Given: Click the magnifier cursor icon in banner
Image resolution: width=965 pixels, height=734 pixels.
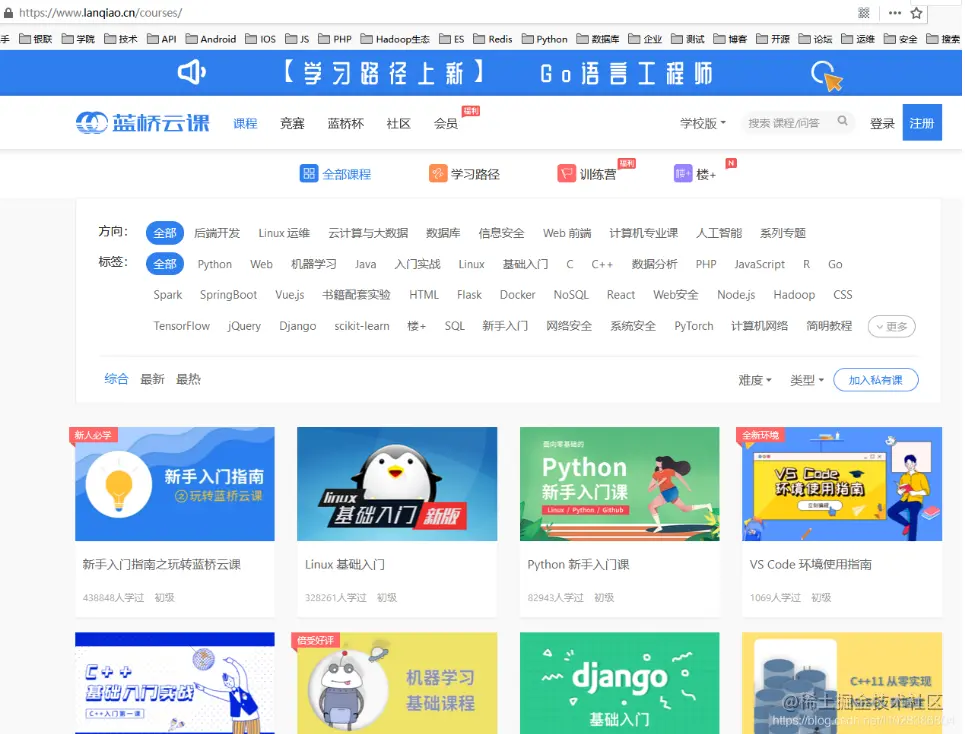Looking at the screenshot, I should pyautogui.click(x=826, y=76).
